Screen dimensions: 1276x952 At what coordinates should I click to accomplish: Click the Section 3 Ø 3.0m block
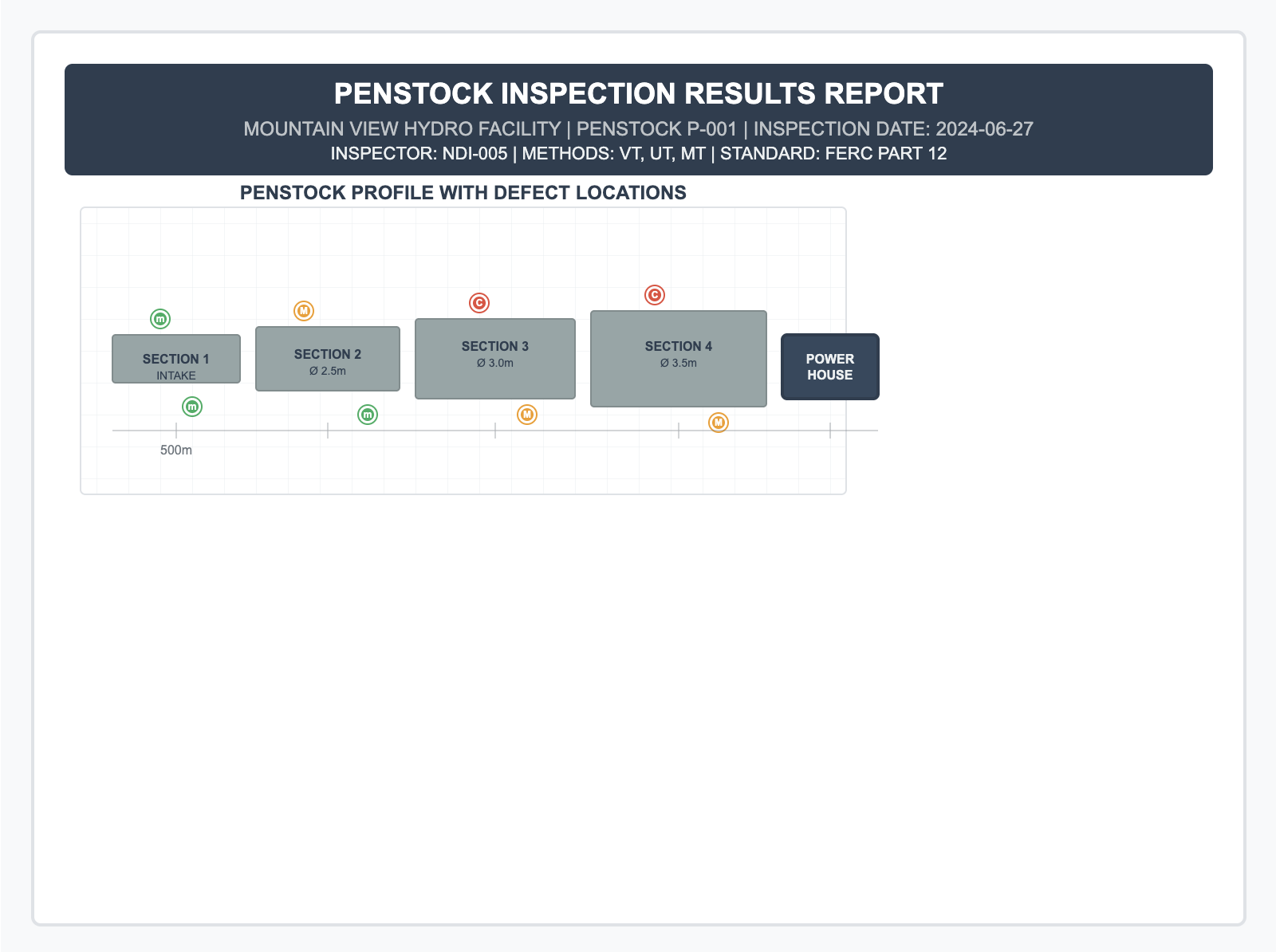click(x=495, y=359)
